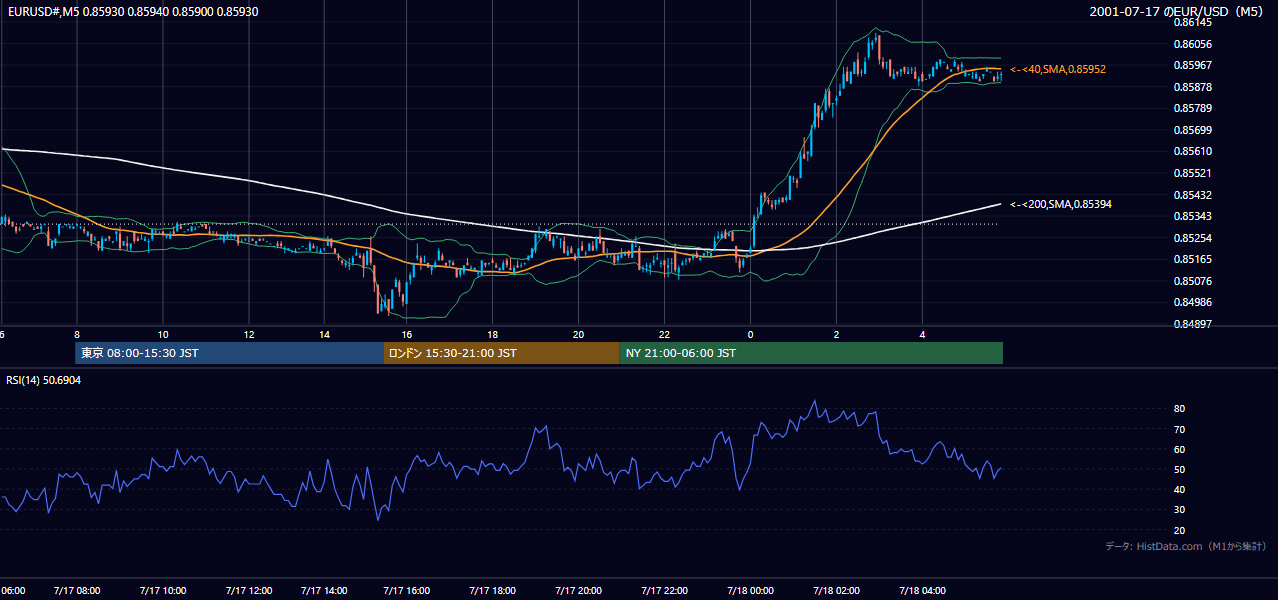
Task: Click hour 12 on the price chart axis
Action: click(249, 334)
